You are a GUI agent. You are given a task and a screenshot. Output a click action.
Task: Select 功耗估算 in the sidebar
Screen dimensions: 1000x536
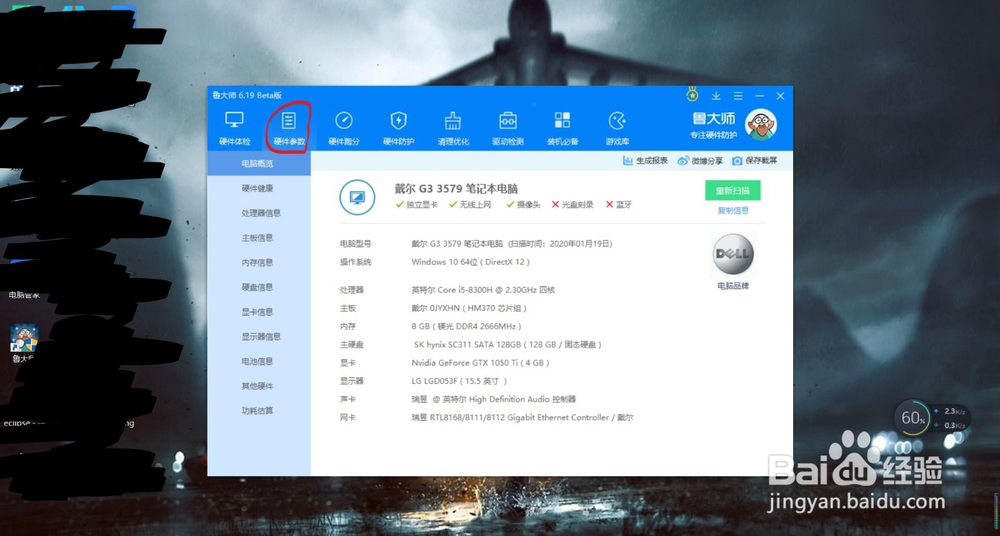(258, 411)
